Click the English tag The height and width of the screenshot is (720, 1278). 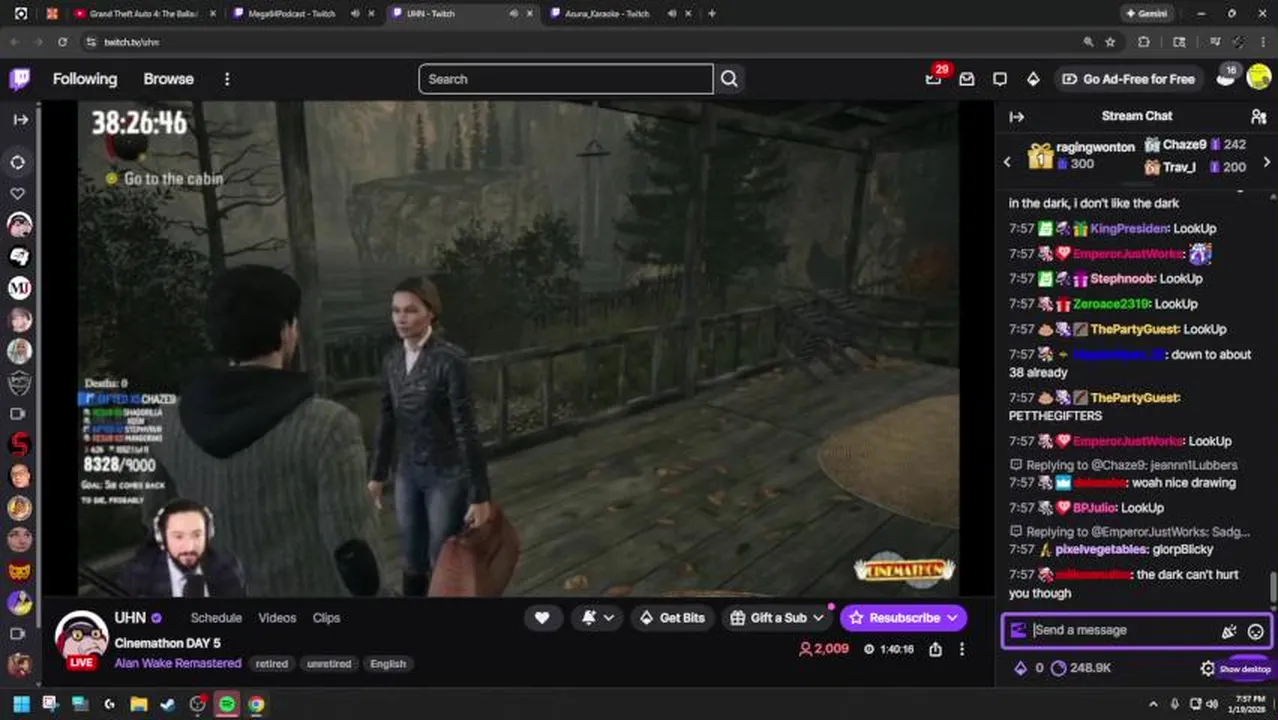tap(388, 664)
